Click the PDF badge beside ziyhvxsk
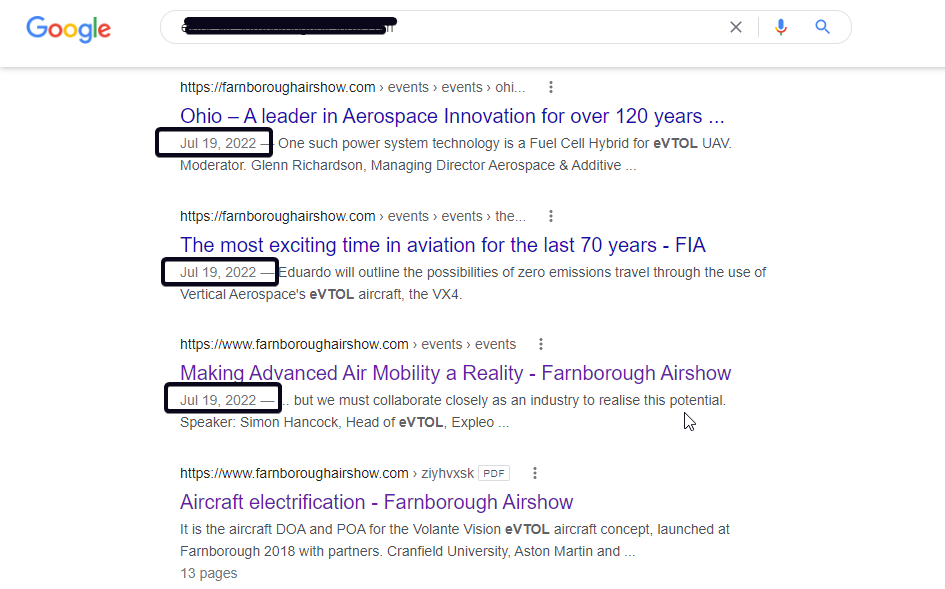Screen dimensions: 945x589 (x=494, y=473)
